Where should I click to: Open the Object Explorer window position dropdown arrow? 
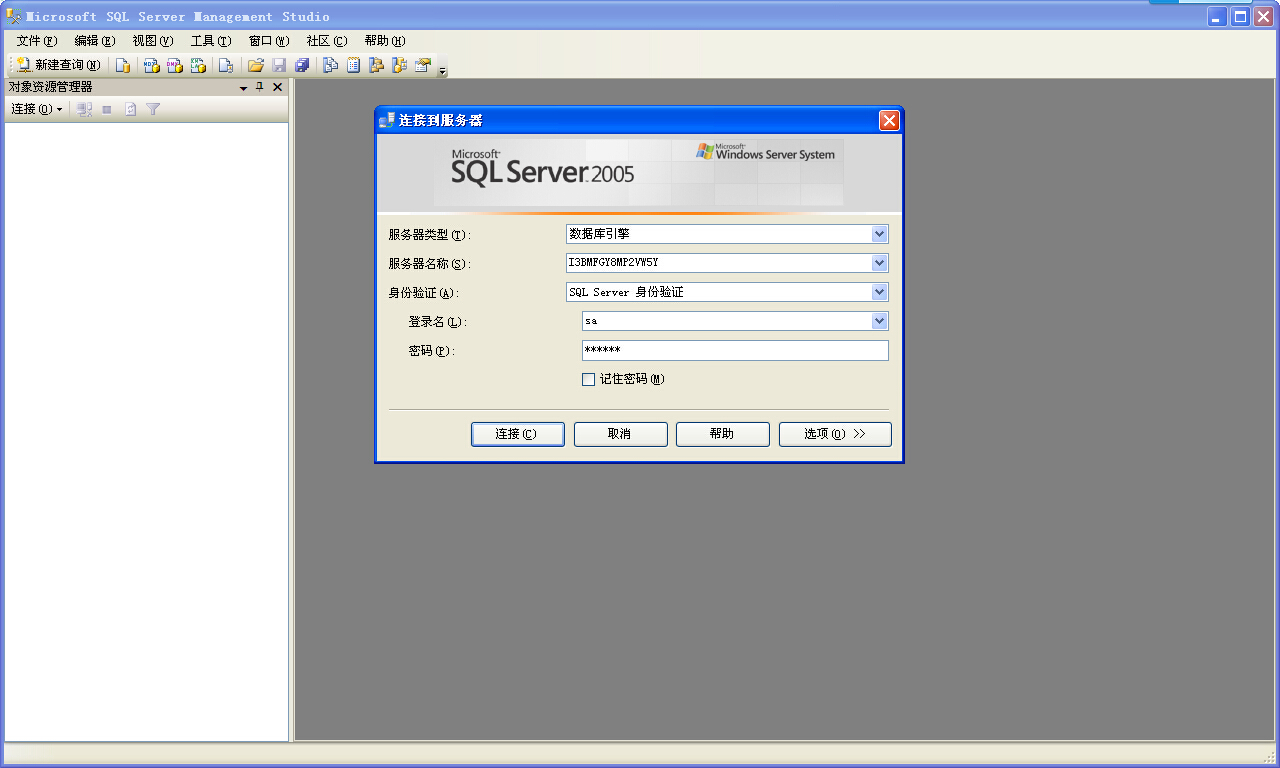pos(243,88)
